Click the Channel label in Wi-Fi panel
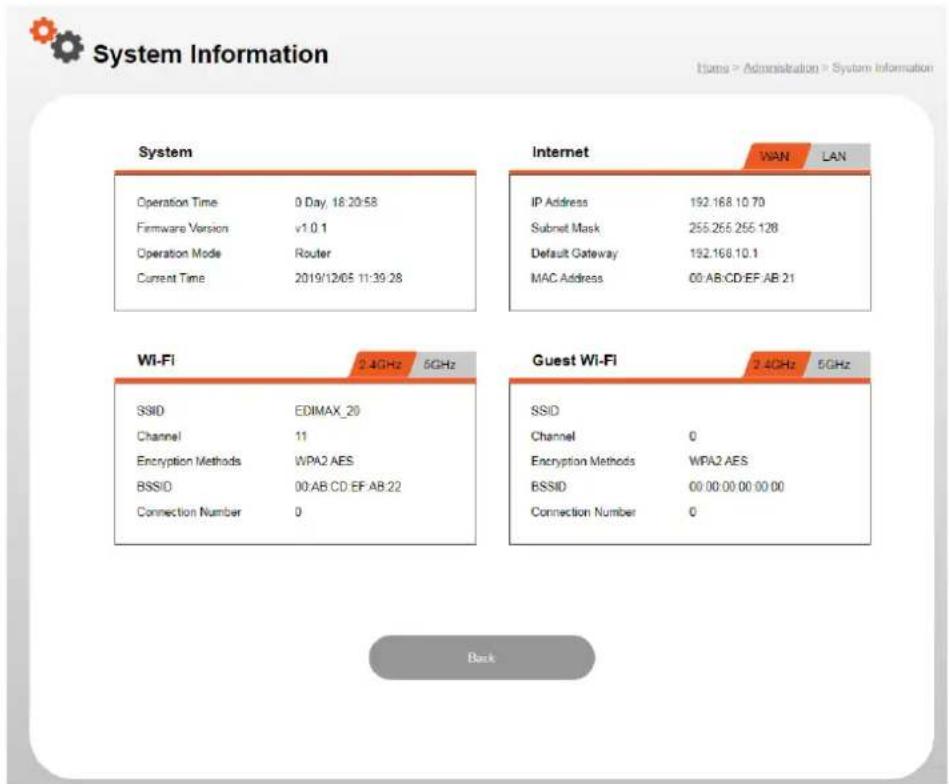 point(159,436)
